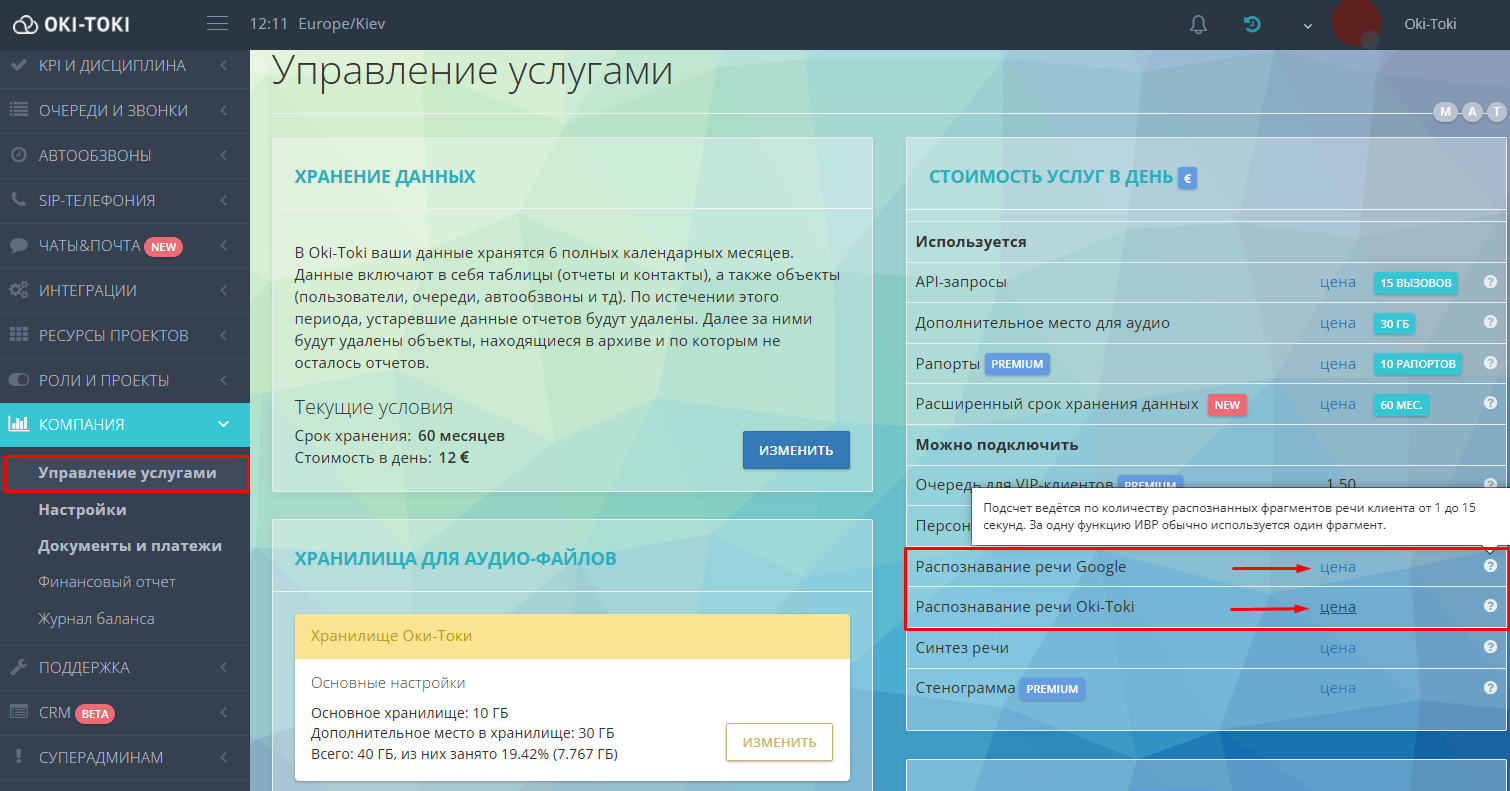The width and height of the screenshot is (1510, 791).
Task: Open цена link for Стенограмма
Action: (x=1338, y=688)
